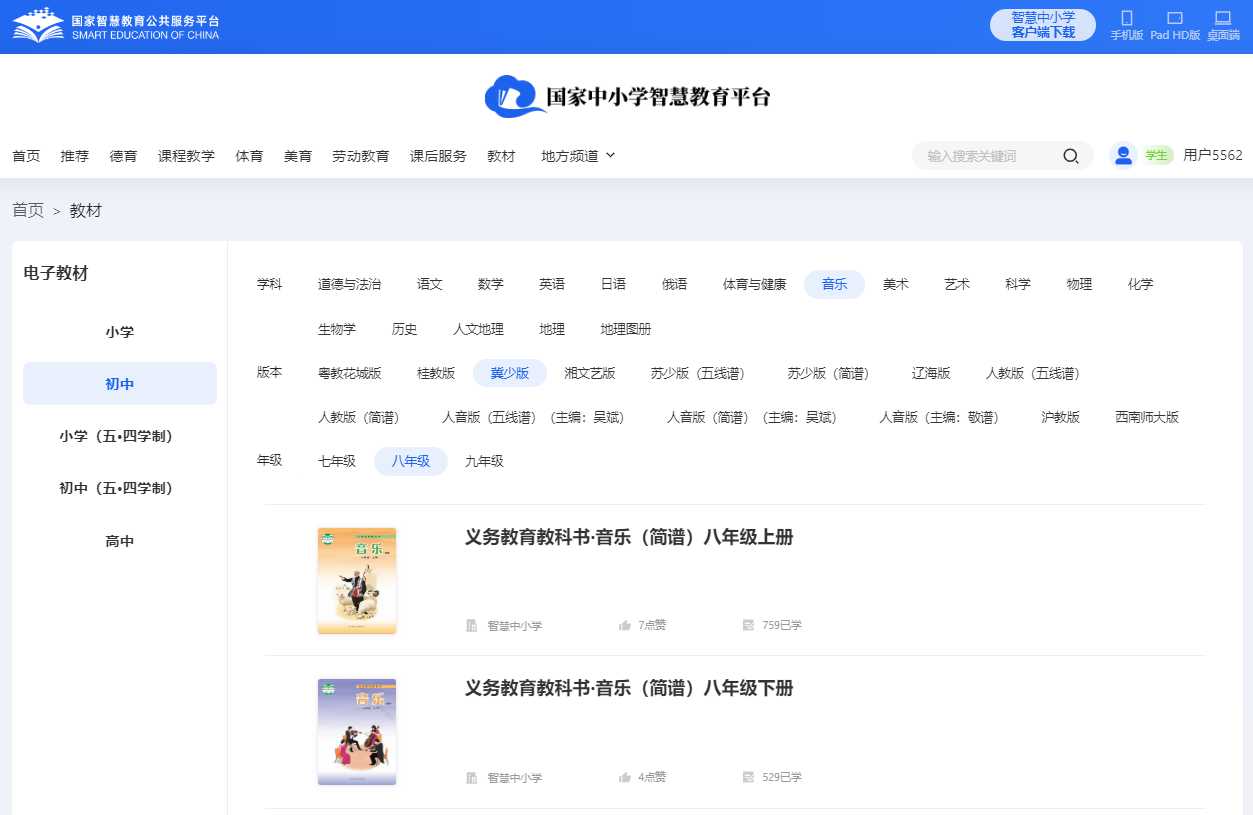Click the user avatar icon
This screenshot has width=1253, height=815.
(1123, 155)
